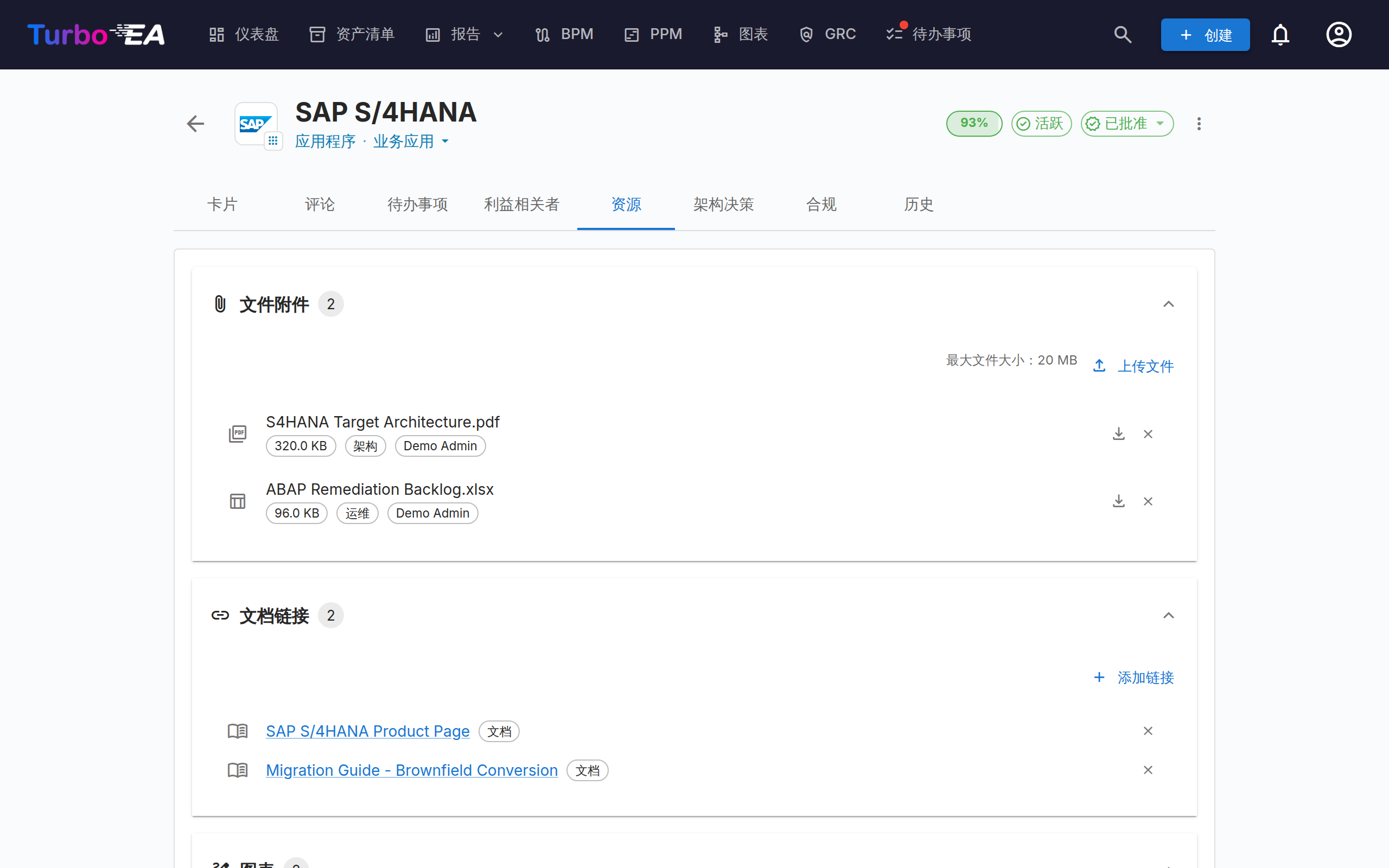Download S4HANA Target Architecture.pdf
This screenshot has width=1389, height=868.
coord(1118,434)
